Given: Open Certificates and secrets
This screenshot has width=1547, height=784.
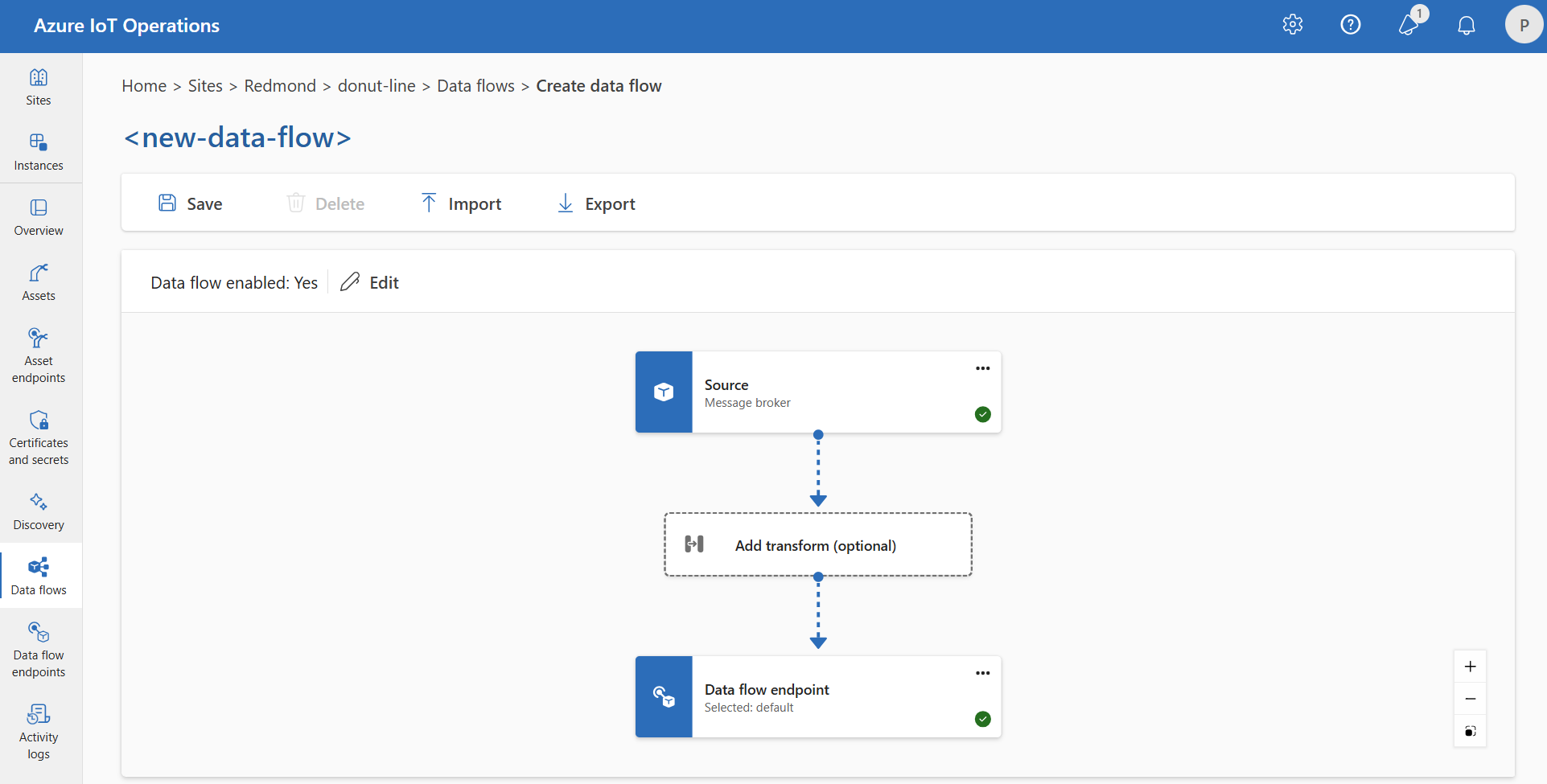Looking at the screenshot, I should 38,437.
